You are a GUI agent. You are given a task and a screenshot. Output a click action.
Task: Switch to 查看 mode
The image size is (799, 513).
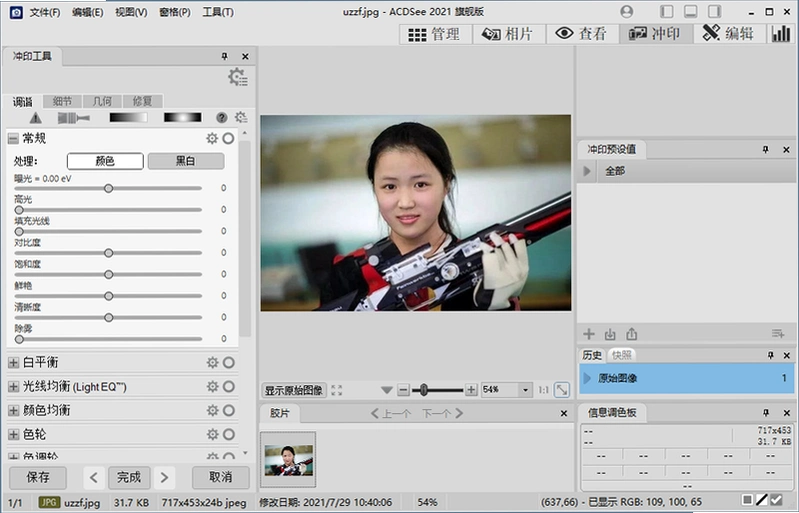tap(582, 34)
